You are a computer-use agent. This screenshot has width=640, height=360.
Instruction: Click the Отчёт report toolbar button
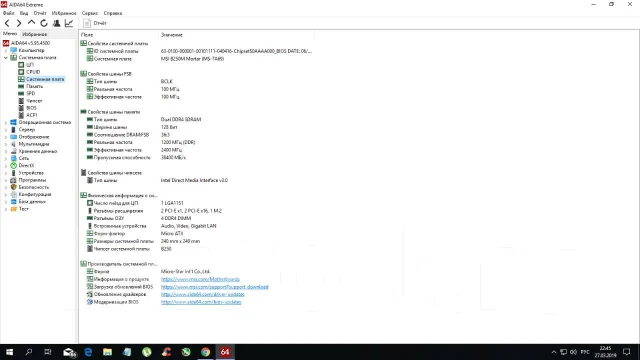click(x=95, y=23)
